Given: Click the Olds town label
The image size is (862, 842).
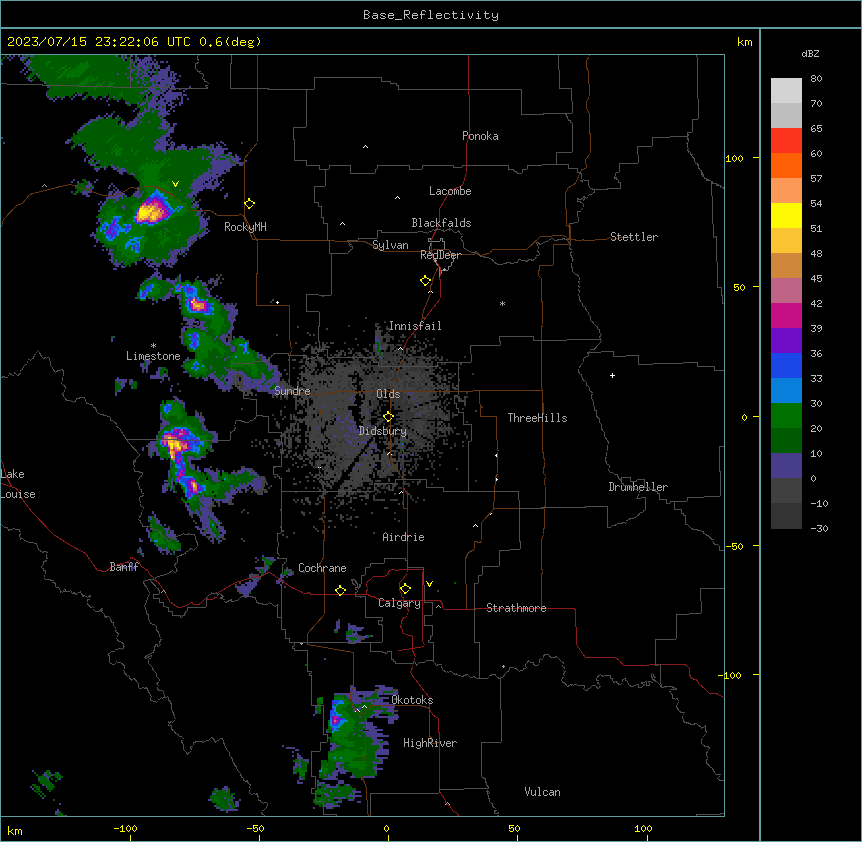Looking at the screenshot, I should click(388, 394).
